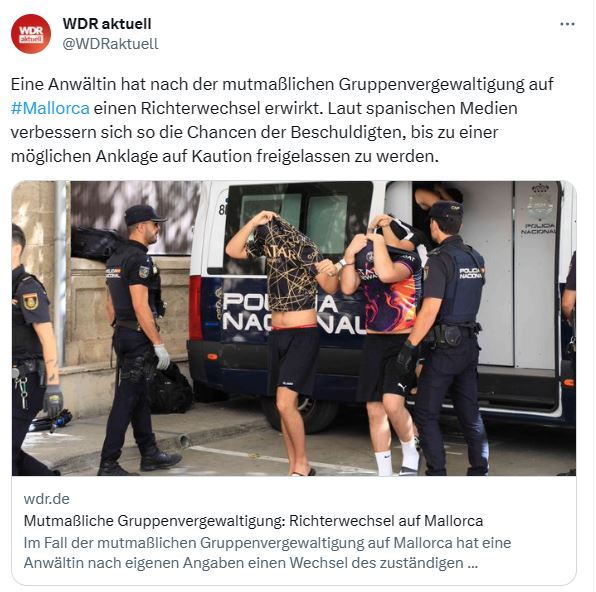The width and height of the screenshot is (596, 592).
Task: Open the police van news photo
Action: pos(294,328)
